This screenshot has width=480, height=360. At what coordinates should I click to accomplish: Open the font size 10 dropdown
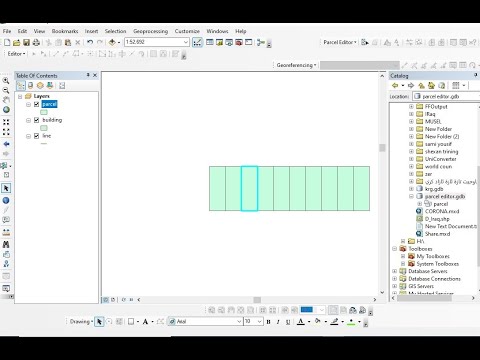tap(259, 322)
